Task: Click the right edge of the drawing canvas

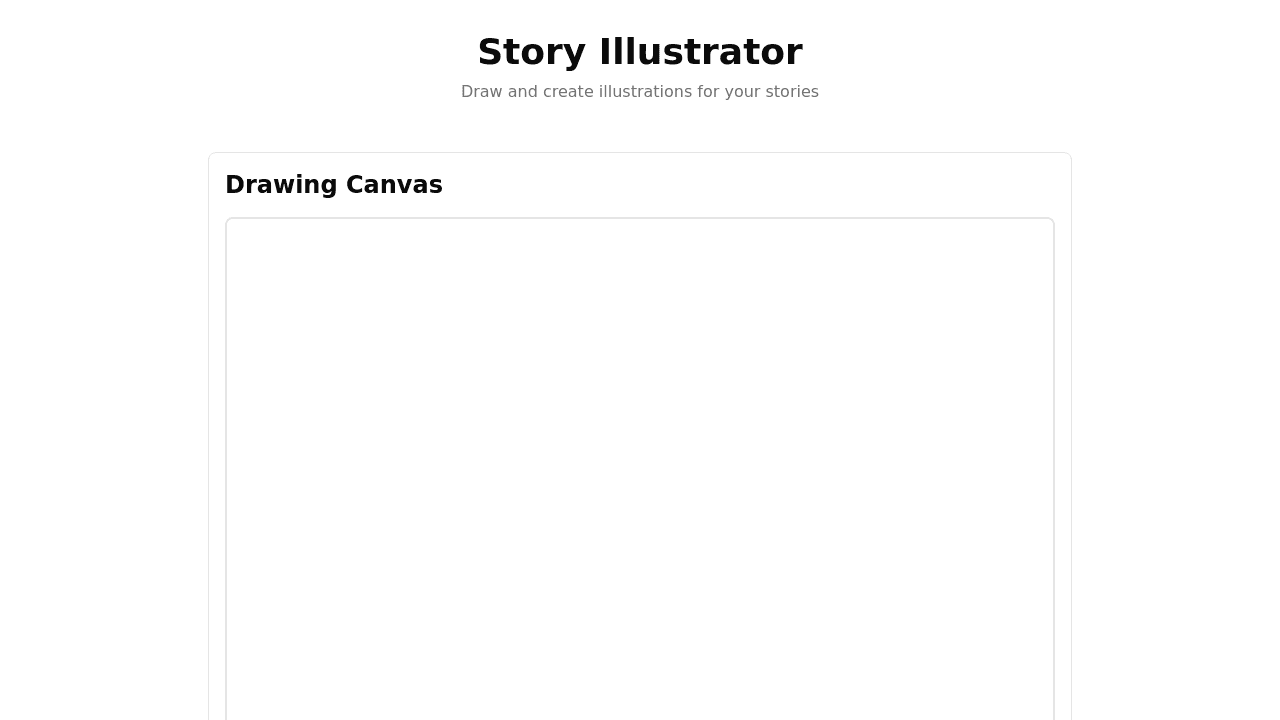Action: [1051, 470]
